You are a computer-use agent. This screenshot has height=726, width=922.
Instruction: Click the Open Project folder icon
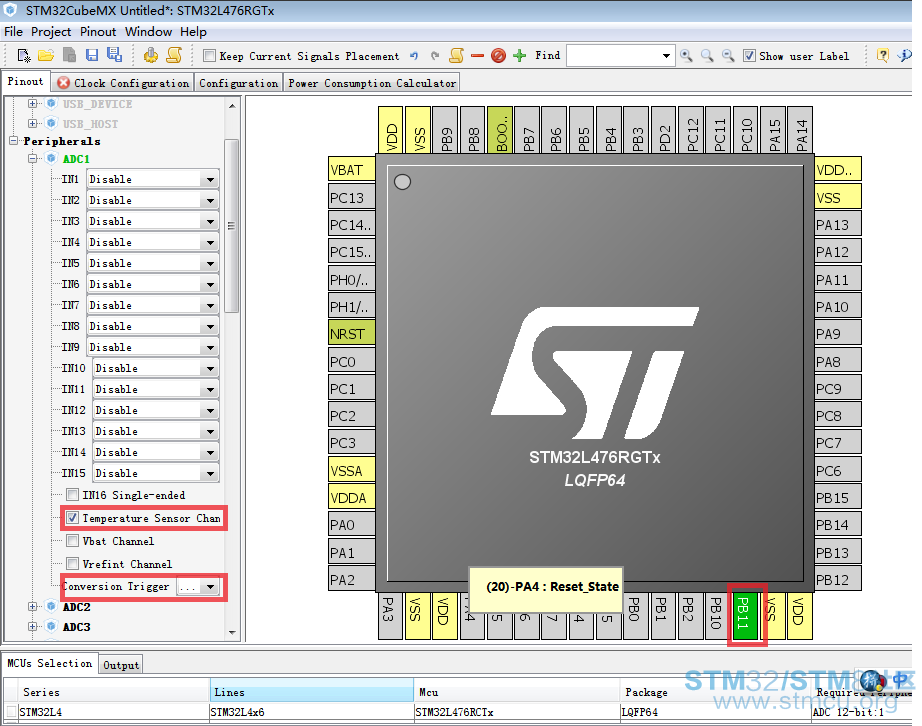[x=46, y=56]
